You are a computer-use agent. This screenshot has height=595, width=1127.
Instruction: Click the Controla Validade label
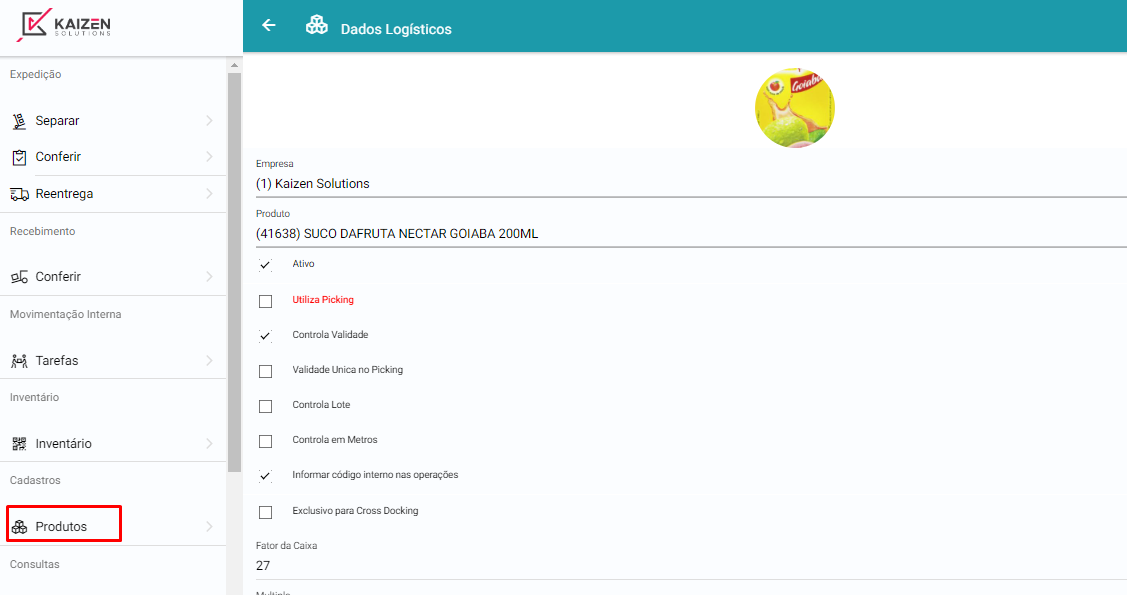coord(330,335)
